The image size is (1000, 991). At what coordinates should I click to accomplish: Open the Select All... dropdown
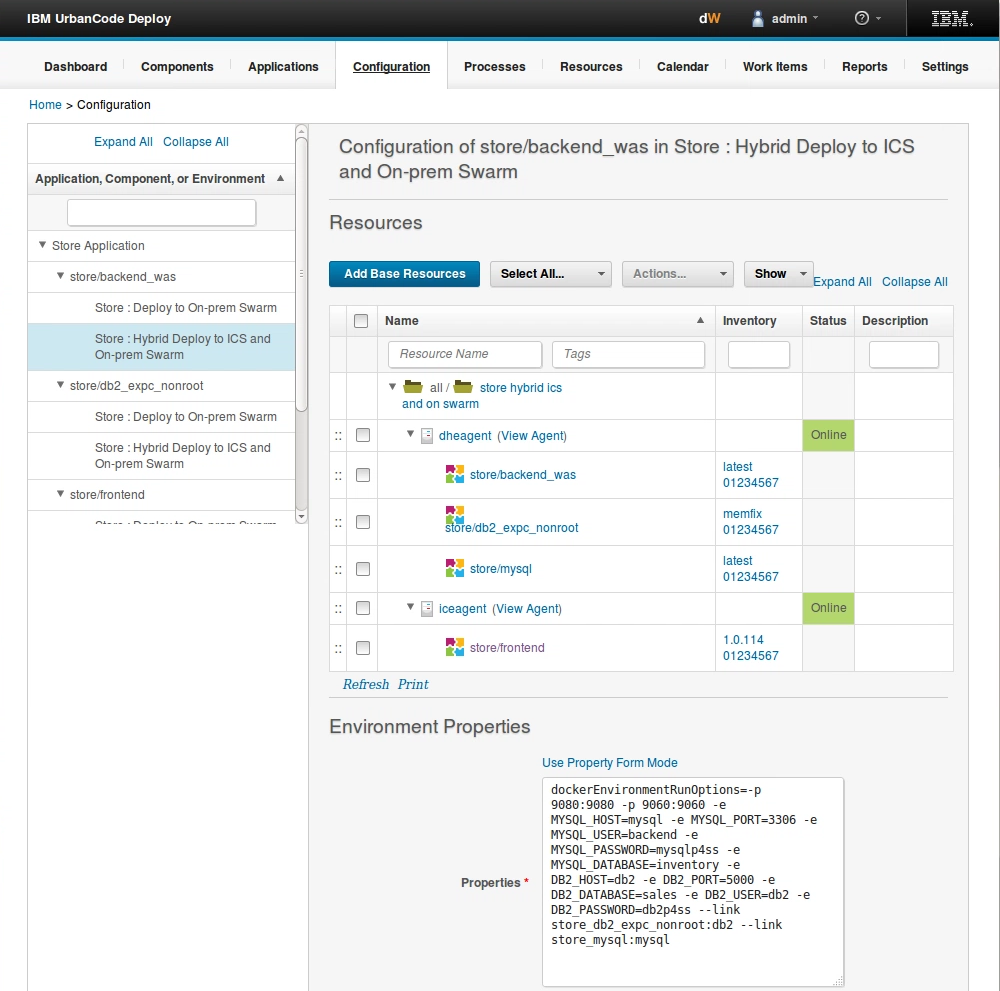coord(551,274)
